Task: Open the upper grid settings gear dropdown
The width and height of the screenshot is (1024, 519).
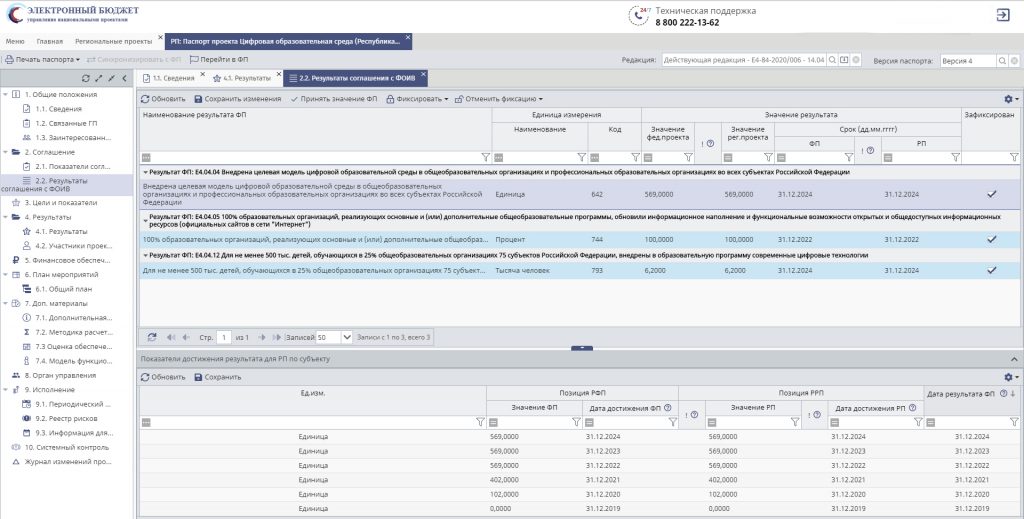Action: click(1011, 99)
